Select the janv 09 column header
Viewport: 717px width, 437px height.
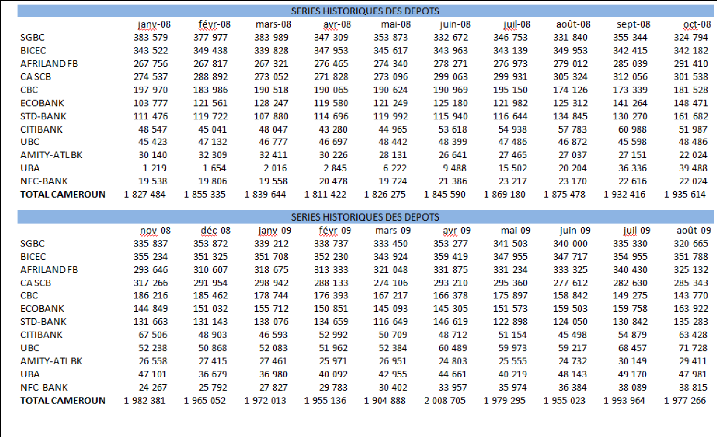coord(275,231)
